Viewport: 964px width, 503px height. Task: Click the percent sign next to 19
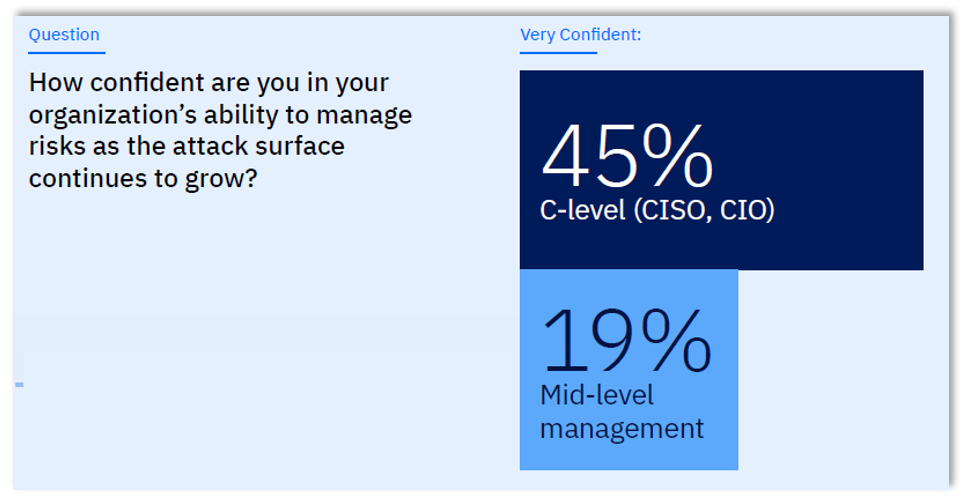coord(678,342)
